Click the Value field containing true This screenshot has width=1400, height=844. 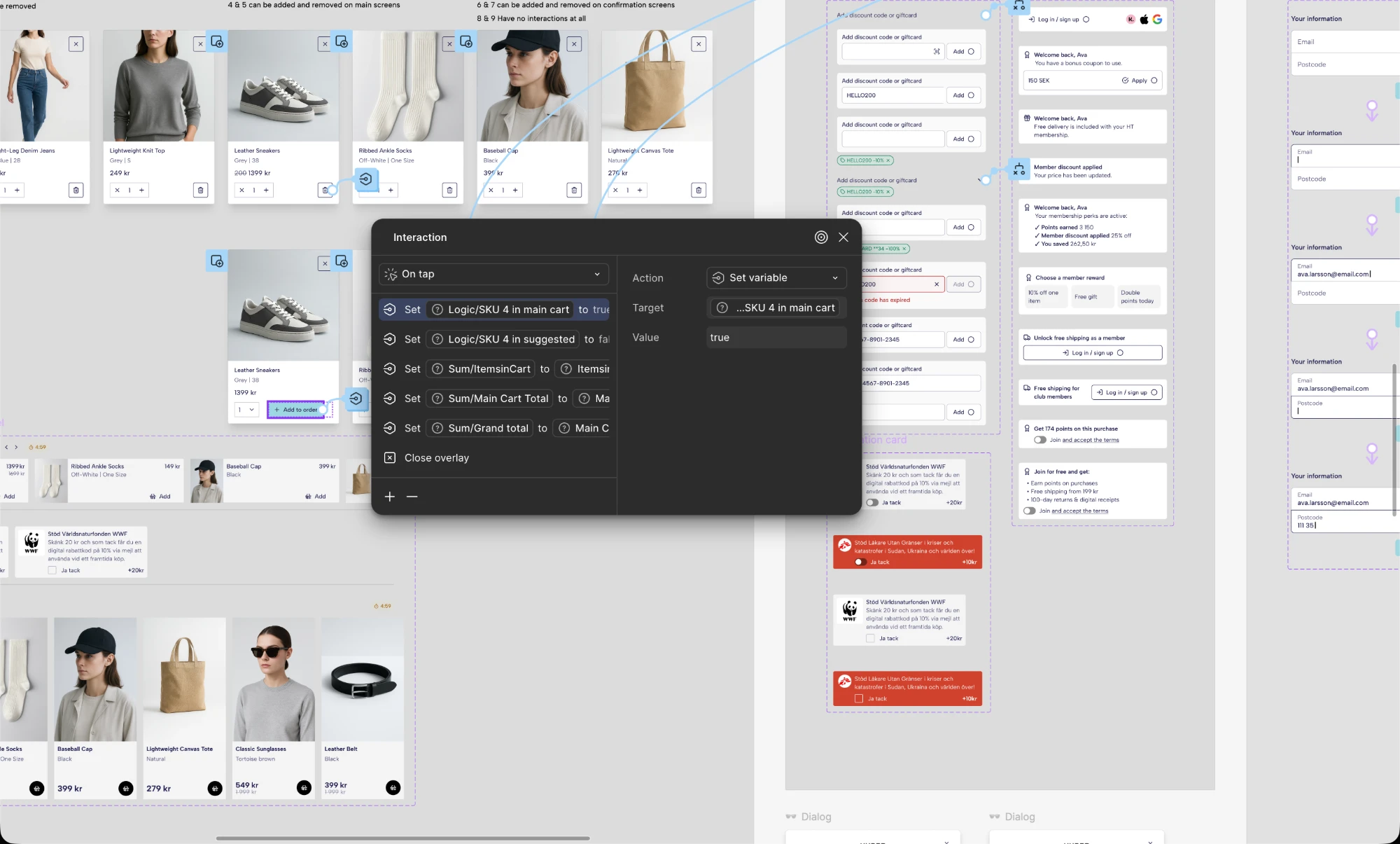pos(776,338)
